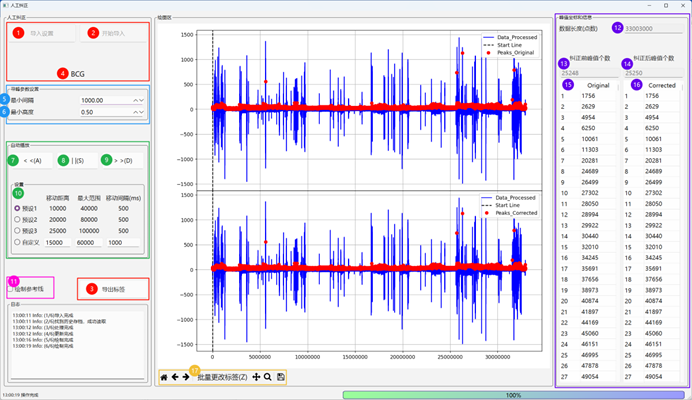Click the Corrected column header
This screenshot has width=692, height=400.
coord(661,86)
